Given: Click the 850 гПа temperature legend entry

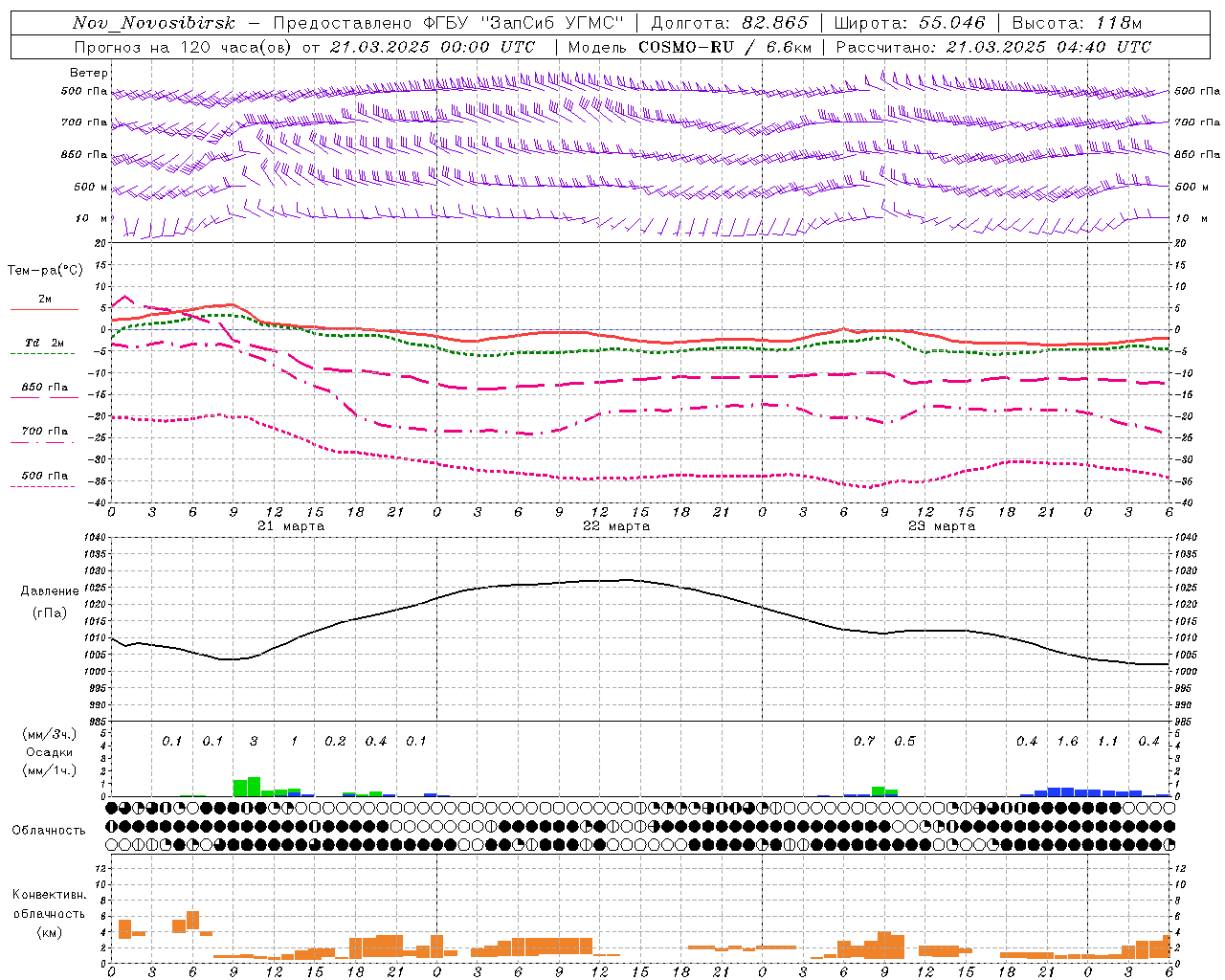Looking at the screenshot, I should click(45, 388).
